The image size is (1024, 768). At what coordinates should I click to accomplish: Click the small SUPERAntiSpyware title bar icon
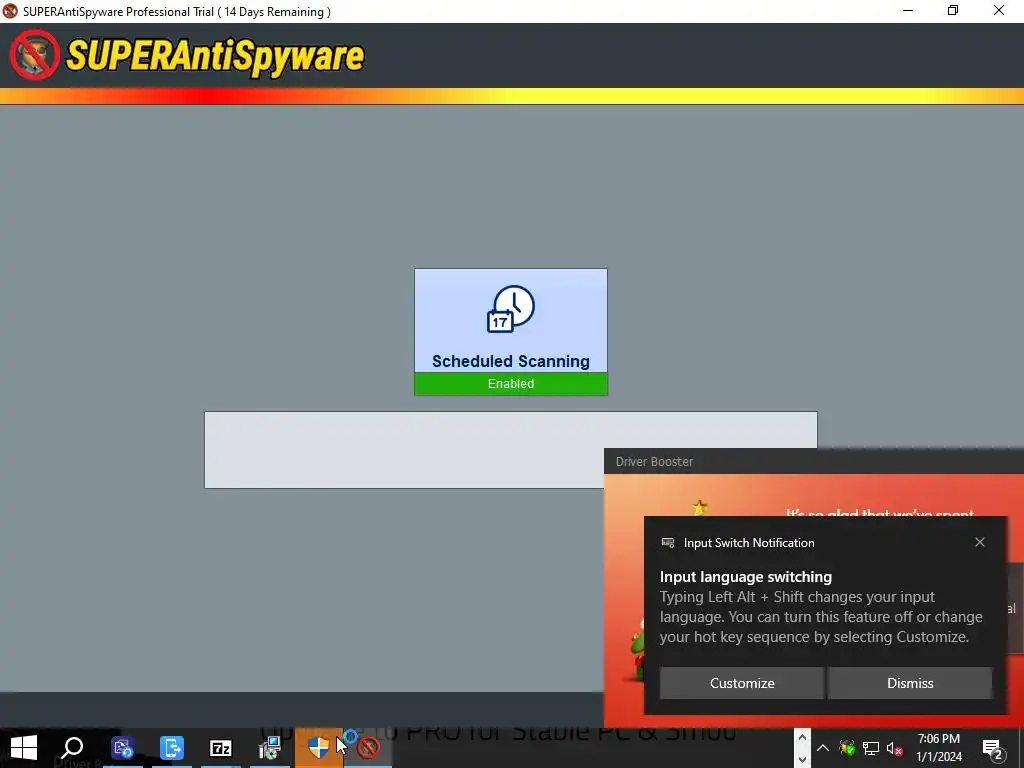pyautogui.click(x=10, y=11)
